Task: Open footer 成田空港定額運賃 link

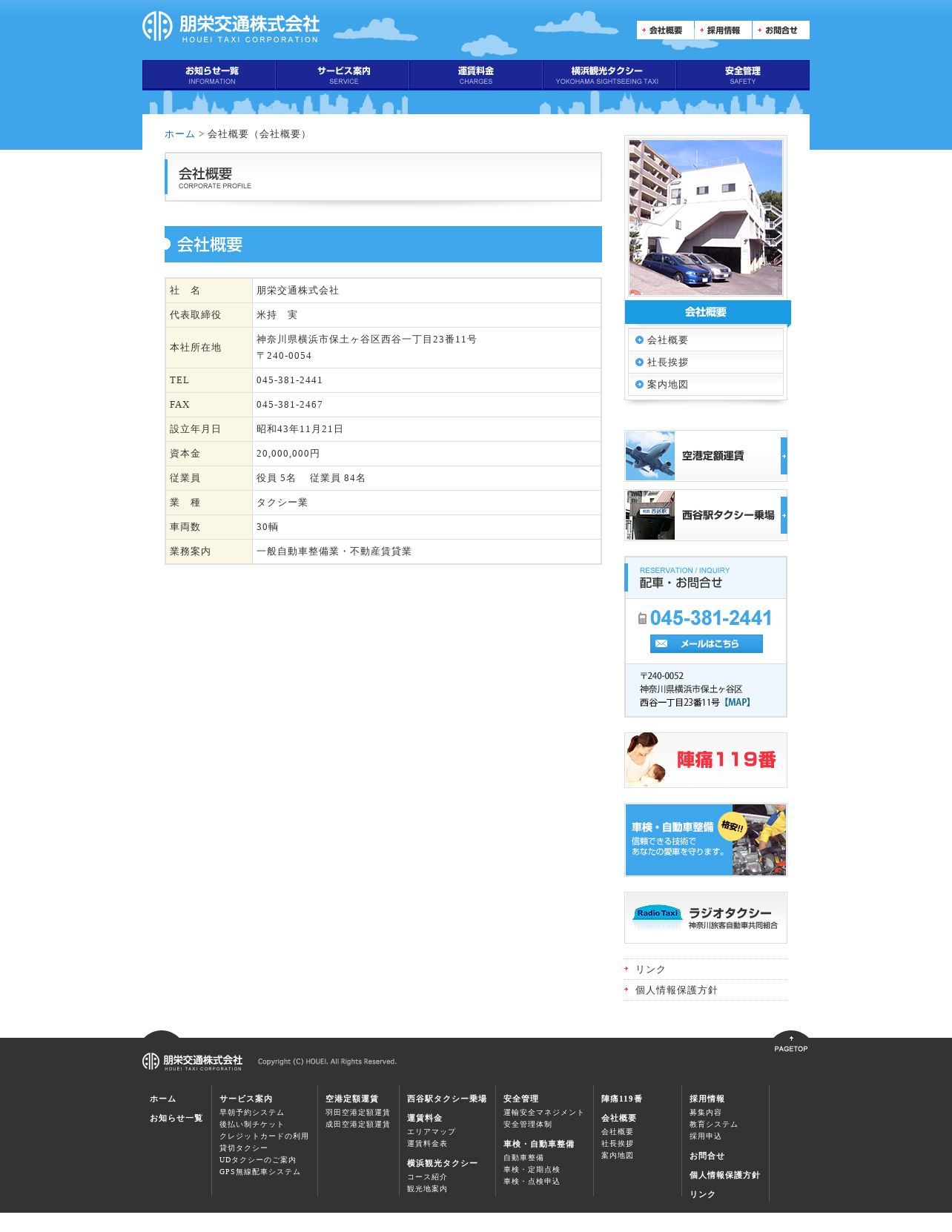Action: [x=358, y=1125]
